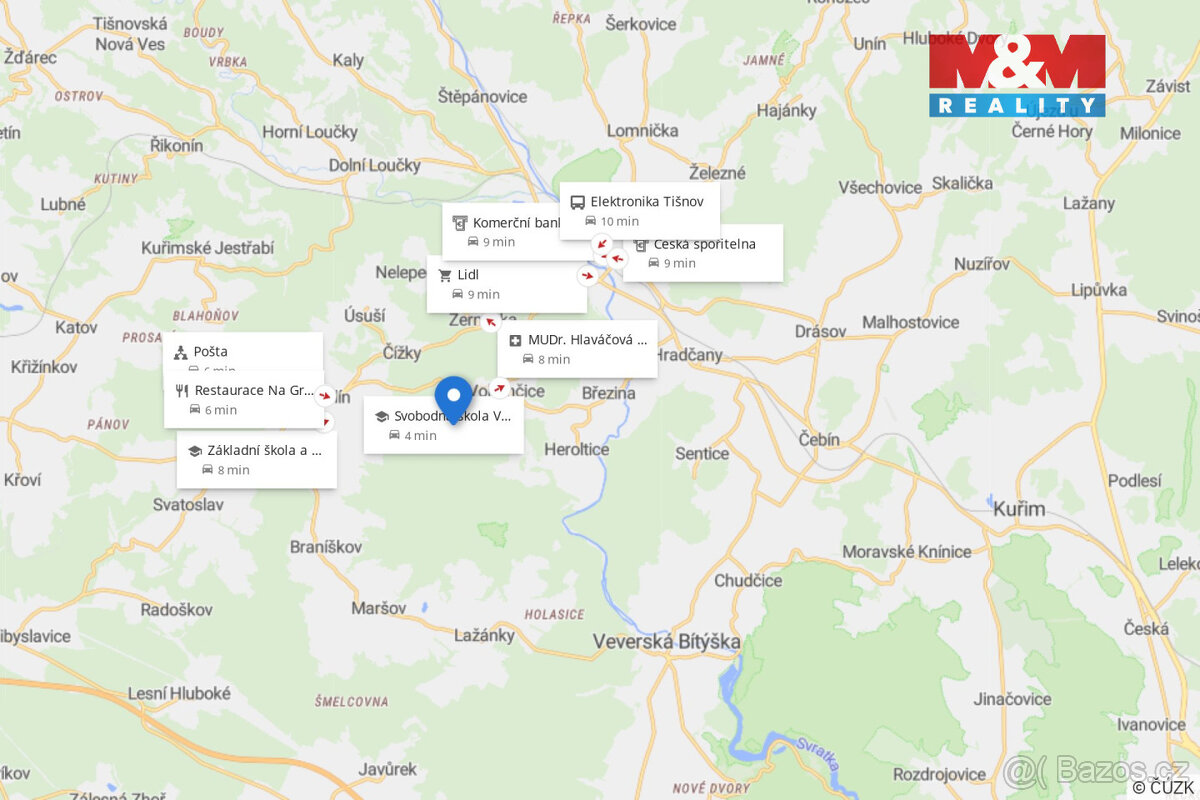Click the bank icon next to Komerční banka
This screenshot has height=800, width=1200.
click(460, 222)
